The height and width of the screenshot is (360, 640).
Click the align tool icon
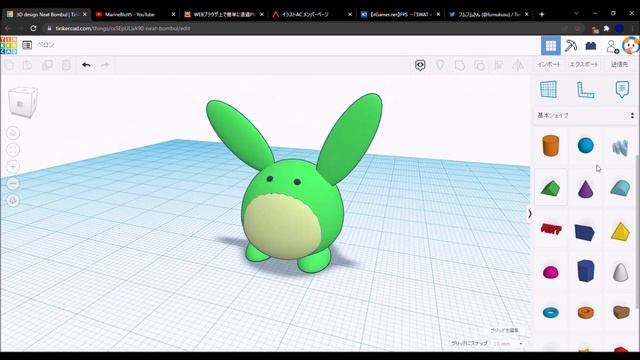498,65
